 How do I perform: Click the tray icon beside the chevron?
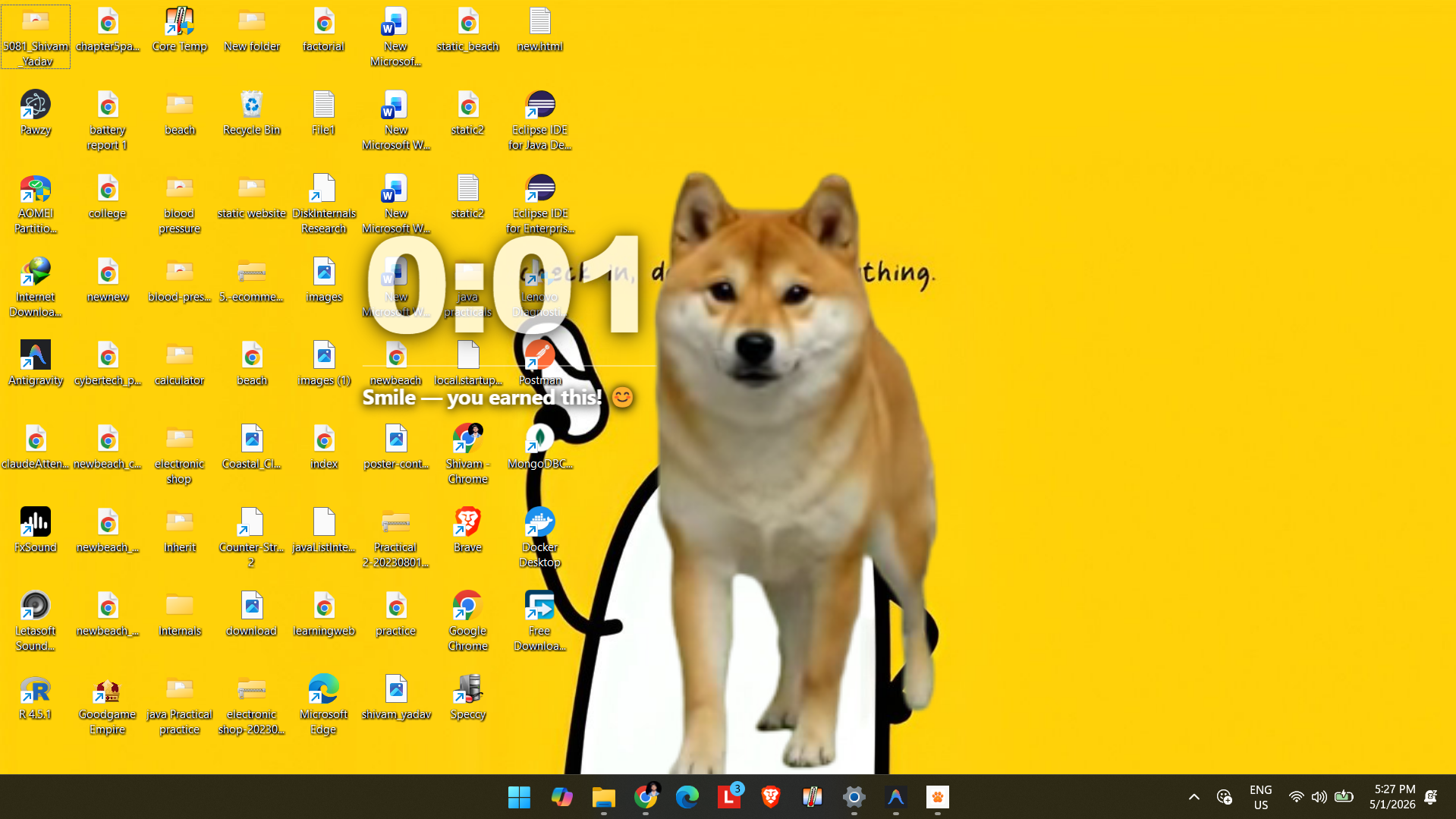pos(1225,797)
